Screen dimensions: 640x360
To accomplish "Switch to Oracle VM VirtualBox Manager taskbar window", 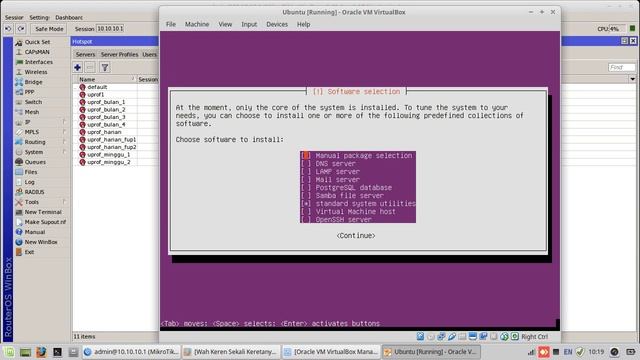I will pos(331,352).
